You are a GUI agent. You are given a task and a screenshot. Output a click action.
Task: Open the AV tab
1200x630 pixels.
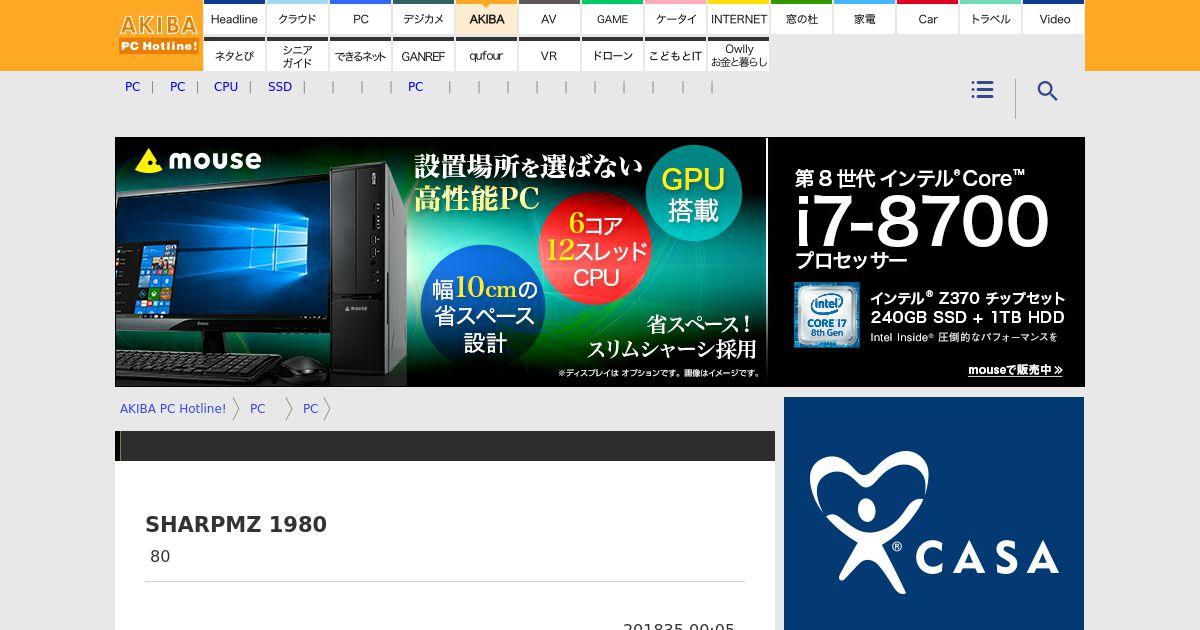coord(549,19)
